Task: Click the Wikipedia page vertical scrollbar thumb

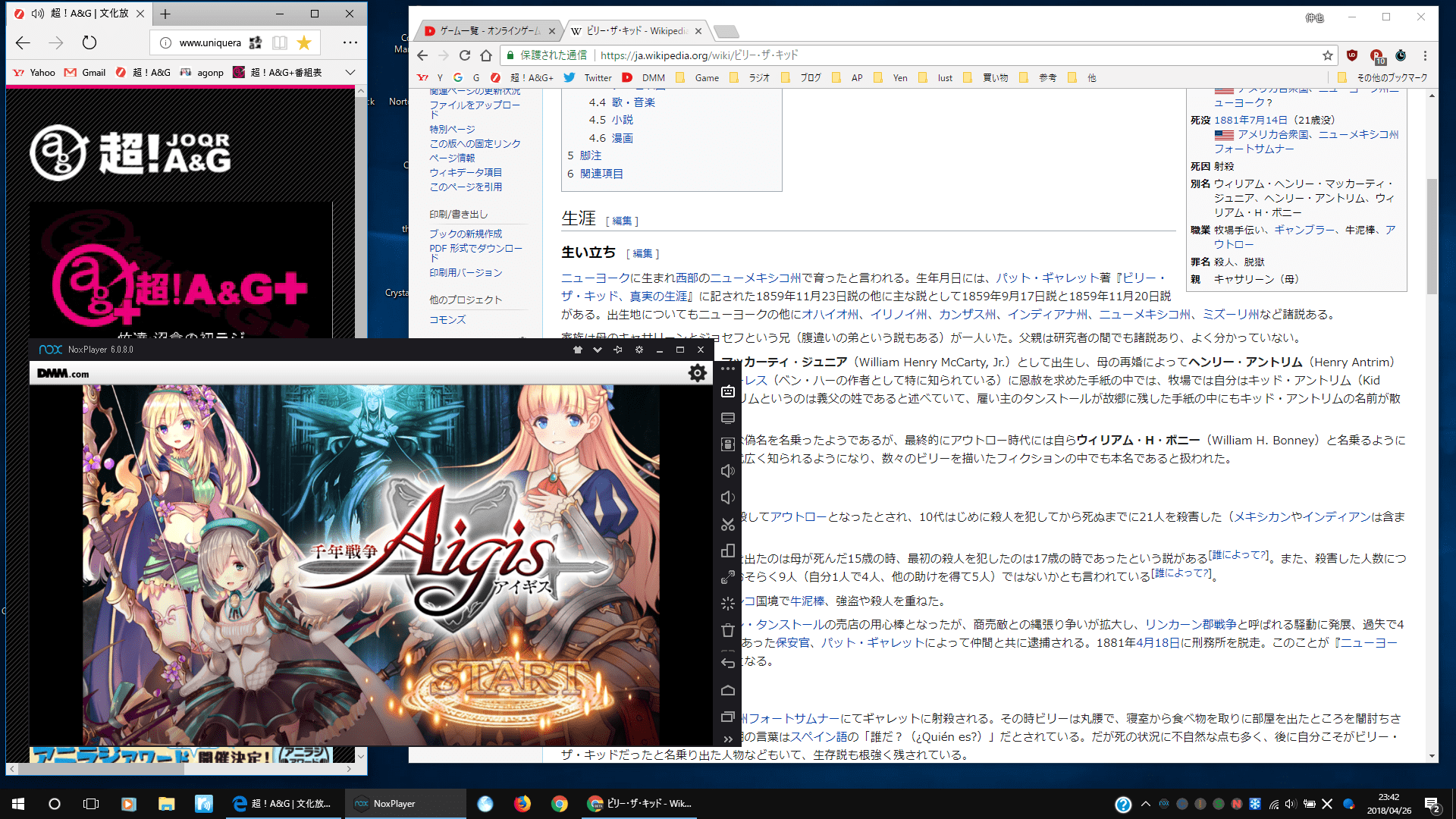Action: [1432, 235]
